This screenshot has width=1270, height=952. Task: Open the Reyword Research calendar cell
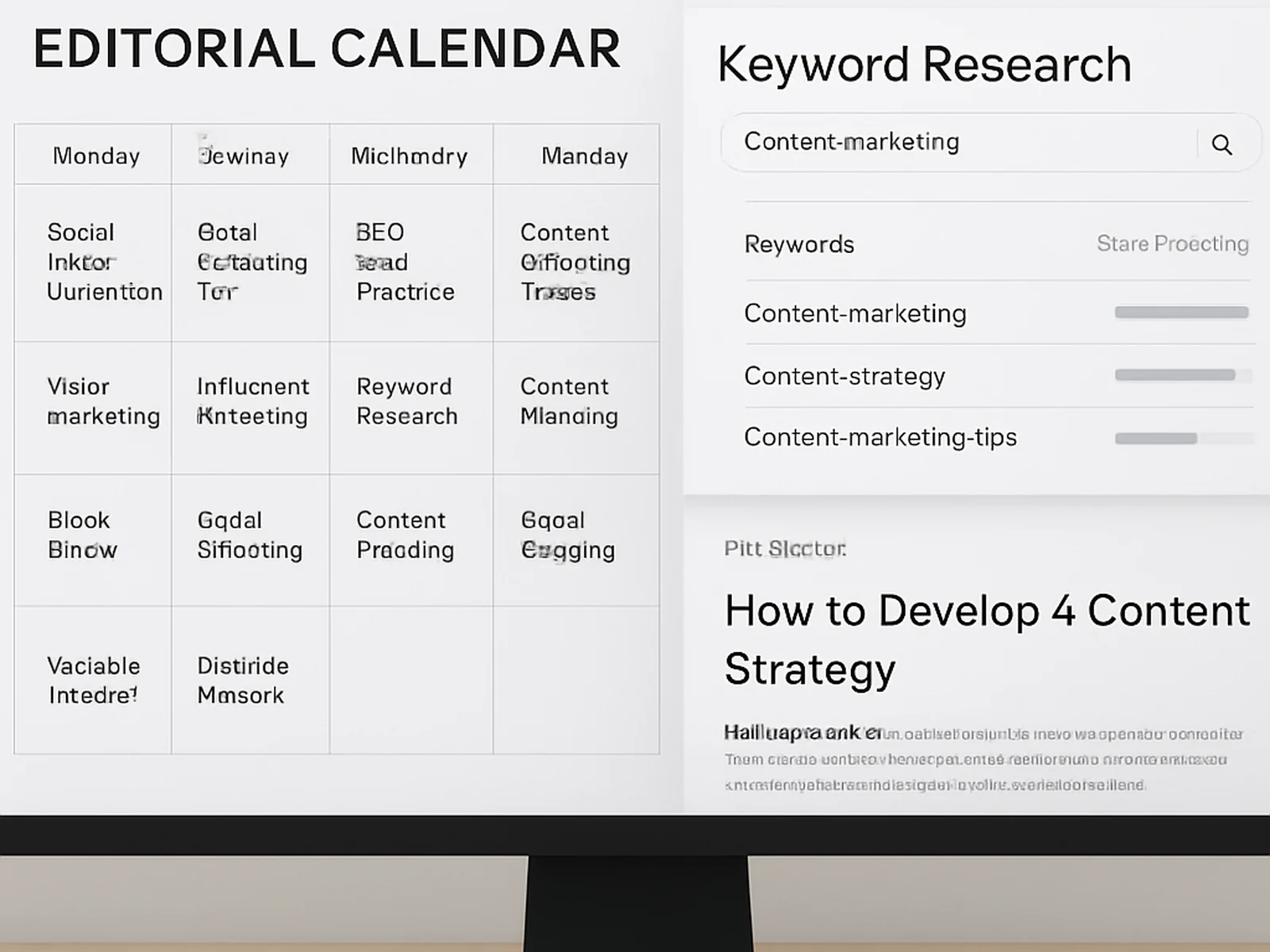(x=411, y=408)
